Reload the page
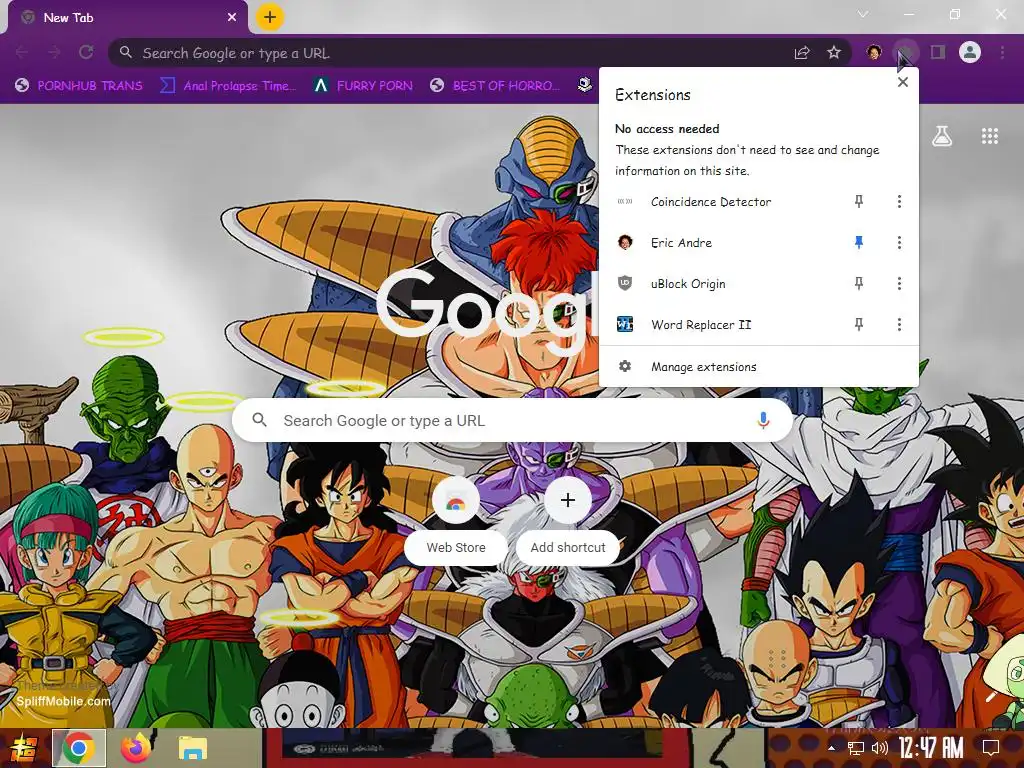The height and width of the screenshot is (768, 1024). coord(86,52)
